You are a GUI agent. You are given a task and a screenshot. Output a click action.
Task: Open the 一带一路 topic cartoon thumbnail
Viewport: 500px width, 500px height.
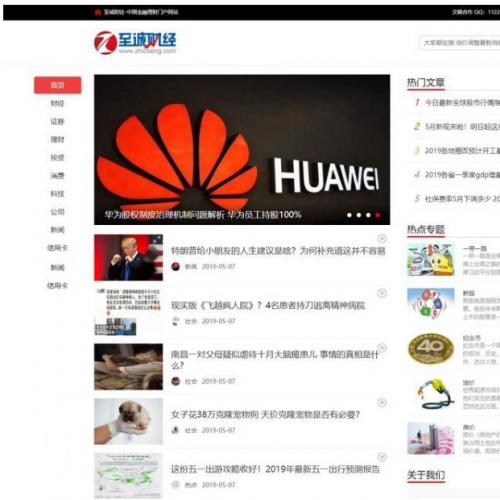431,259
